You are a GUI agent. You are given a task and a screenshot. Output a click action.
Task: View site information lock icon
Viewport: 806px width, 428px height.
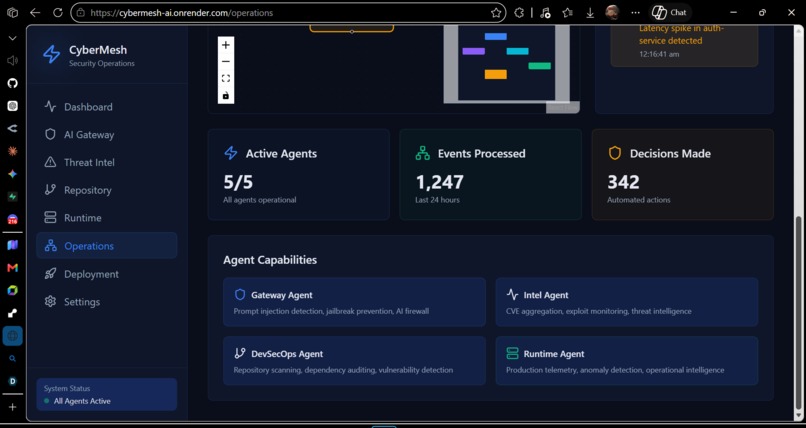(80, 13)
